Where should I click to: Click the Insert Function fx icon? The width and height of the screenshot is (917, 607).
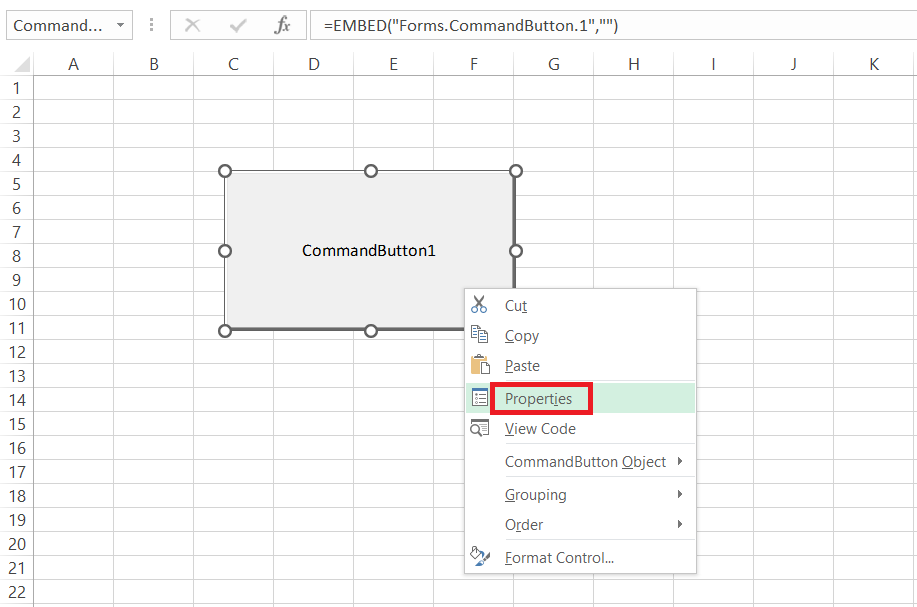click(x=283, y=26)
